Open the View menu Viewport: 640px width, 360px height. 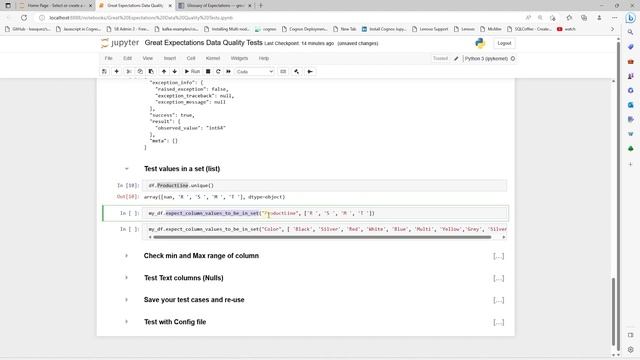148,58
